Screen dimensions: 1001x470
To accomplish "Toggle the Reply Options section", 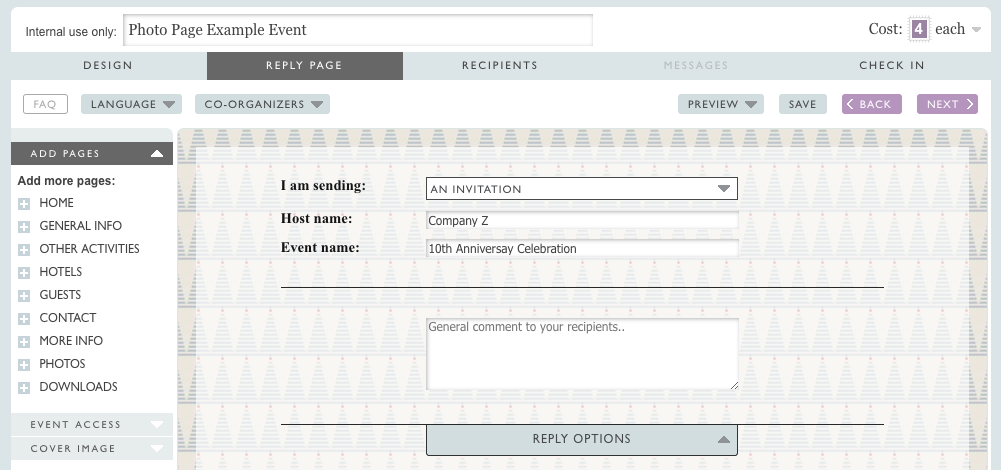I will [x=581, y=439].
